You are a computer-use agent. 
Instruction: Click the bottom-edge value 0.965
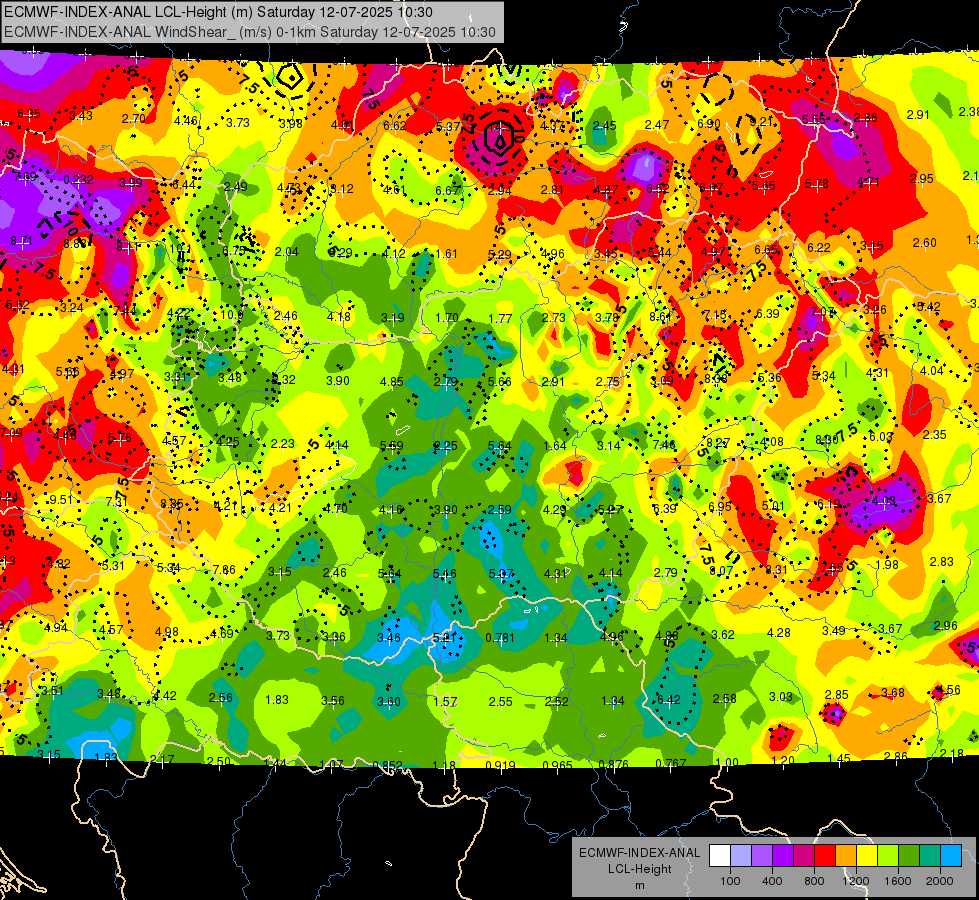tap(557, 765)
